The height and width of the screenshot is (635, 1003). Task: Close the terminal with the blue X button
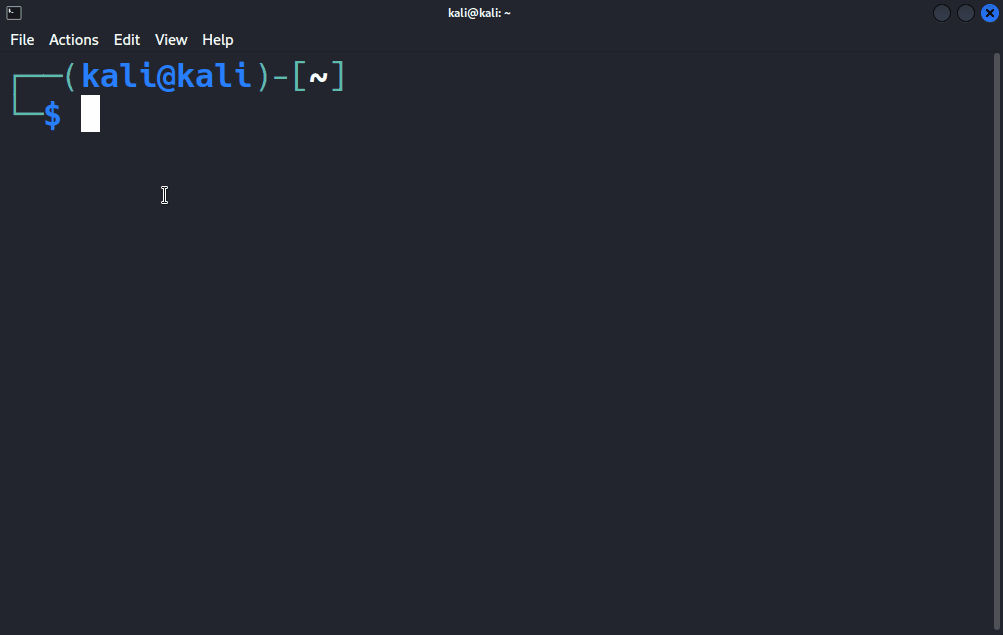coord(990,13)
